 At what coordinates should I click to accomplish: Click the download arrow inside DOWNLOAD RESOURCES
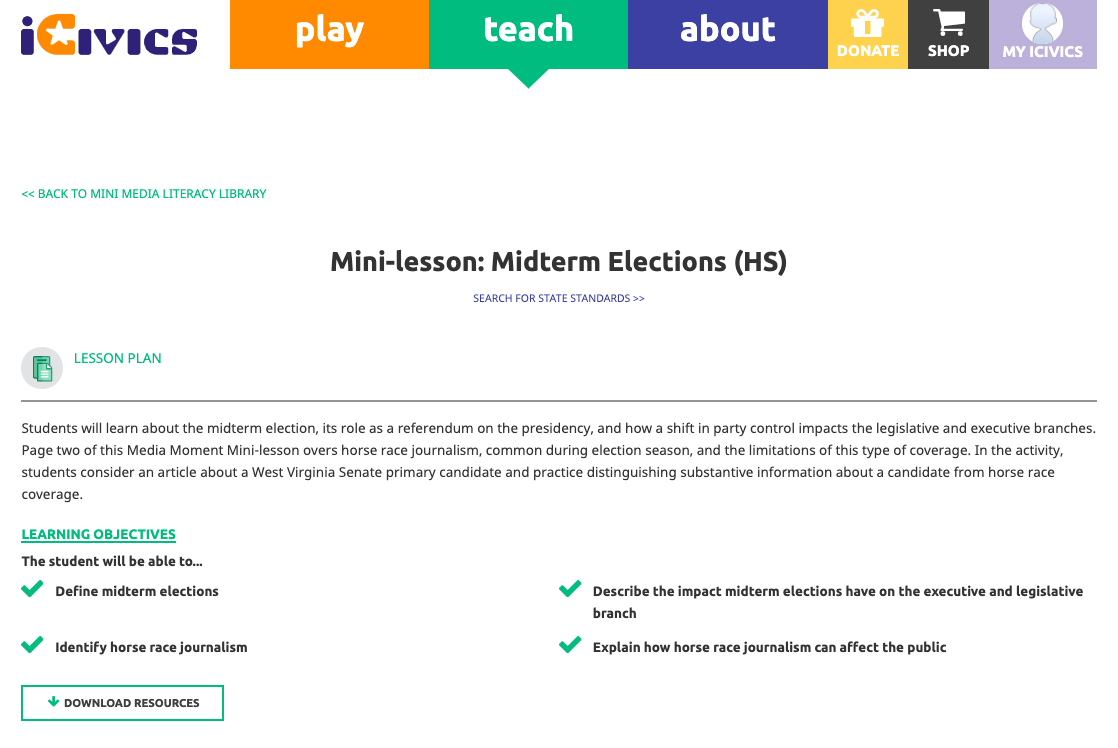coord(53,702)
